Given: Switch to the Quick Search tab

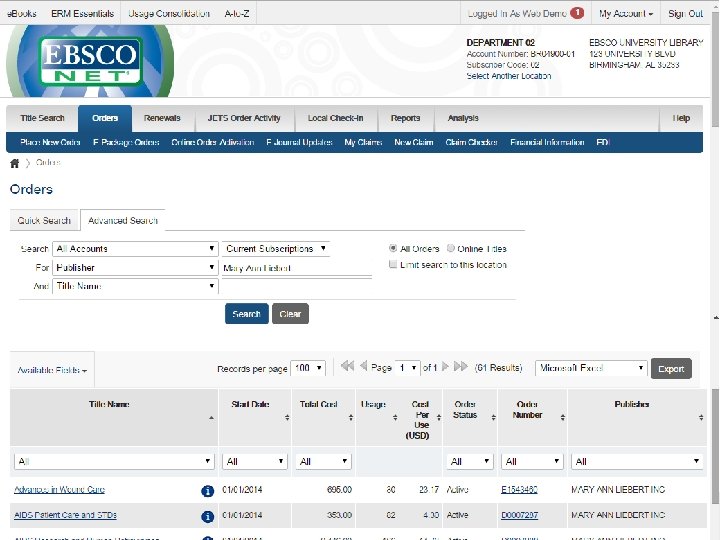Looking at the screenshot, I should click(x=45, y=220).
